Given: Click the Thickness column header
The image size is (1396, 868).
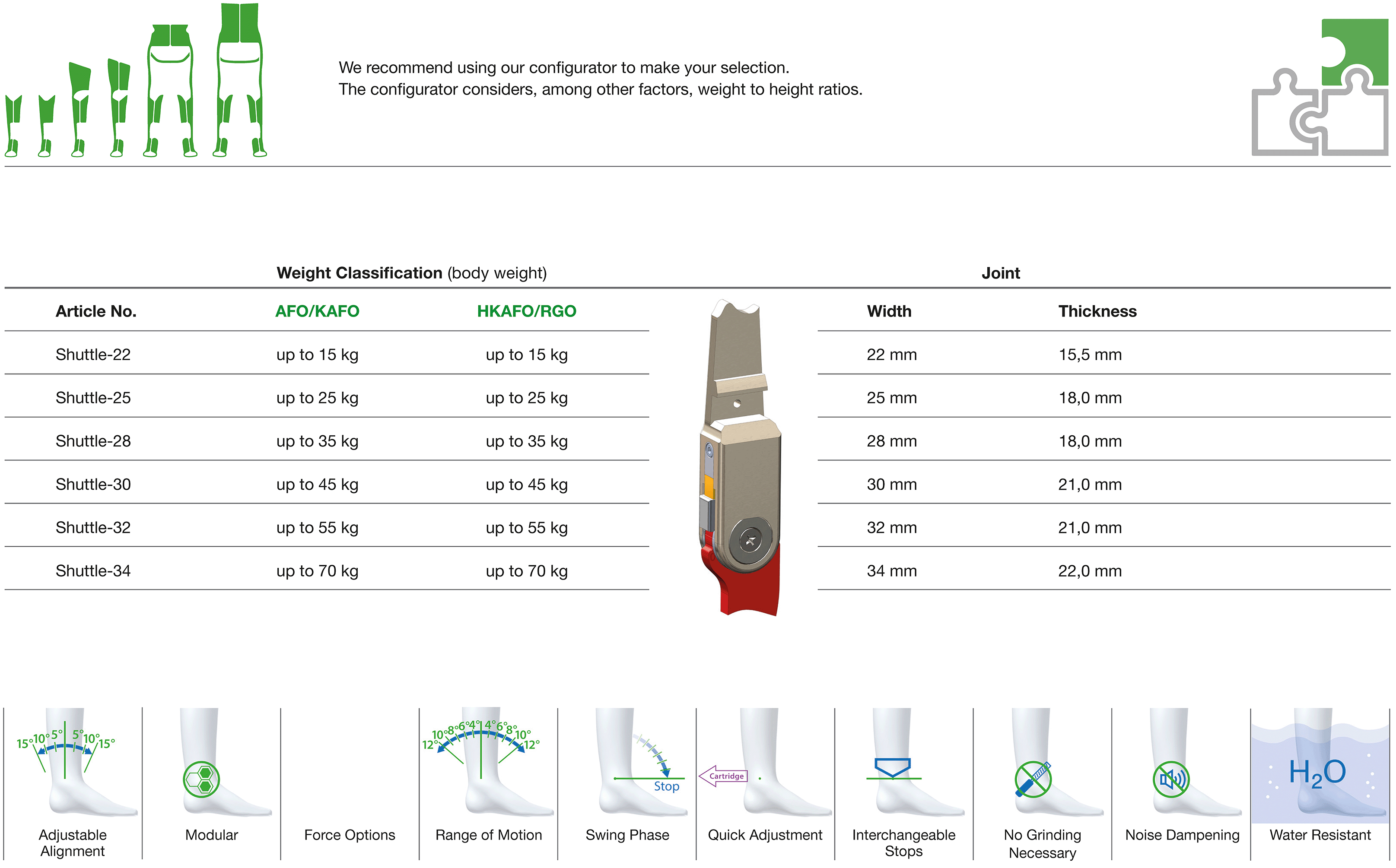Looking at the screenshot, I should click(1097, 311).
